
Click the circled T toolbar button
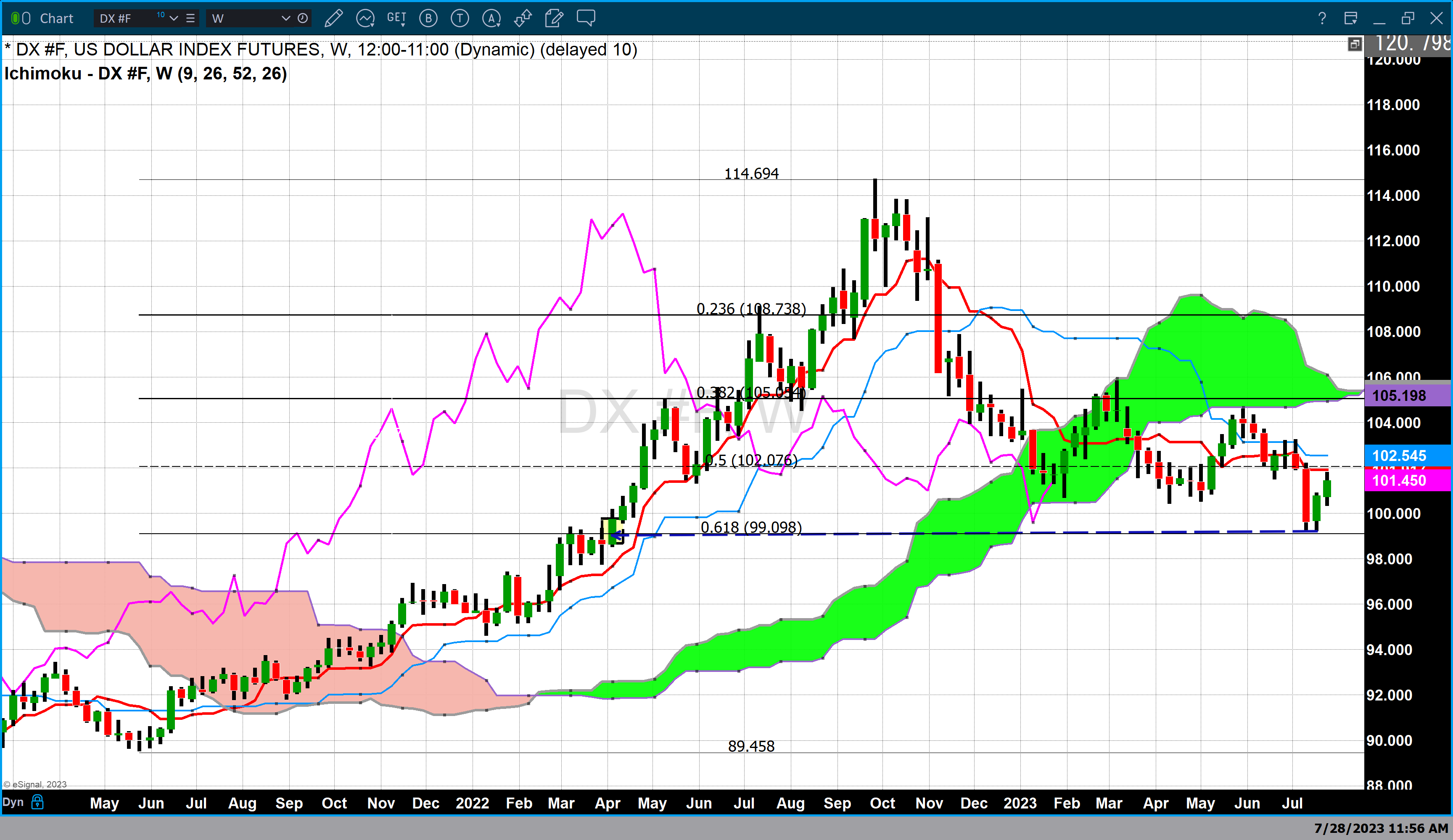pos(460,18)
